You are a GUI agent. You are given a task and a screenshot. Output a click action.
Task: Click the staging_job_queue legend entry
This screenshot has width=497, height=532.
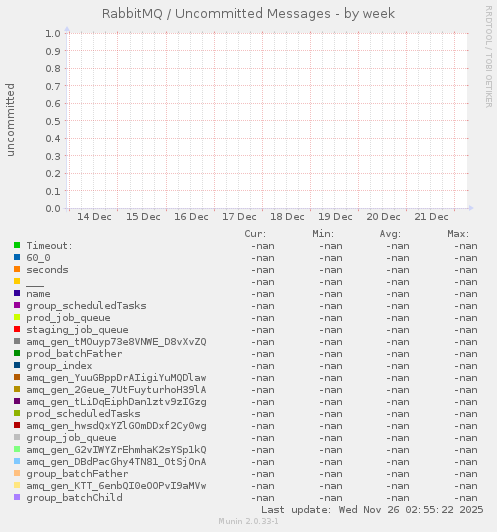[77, 330]
